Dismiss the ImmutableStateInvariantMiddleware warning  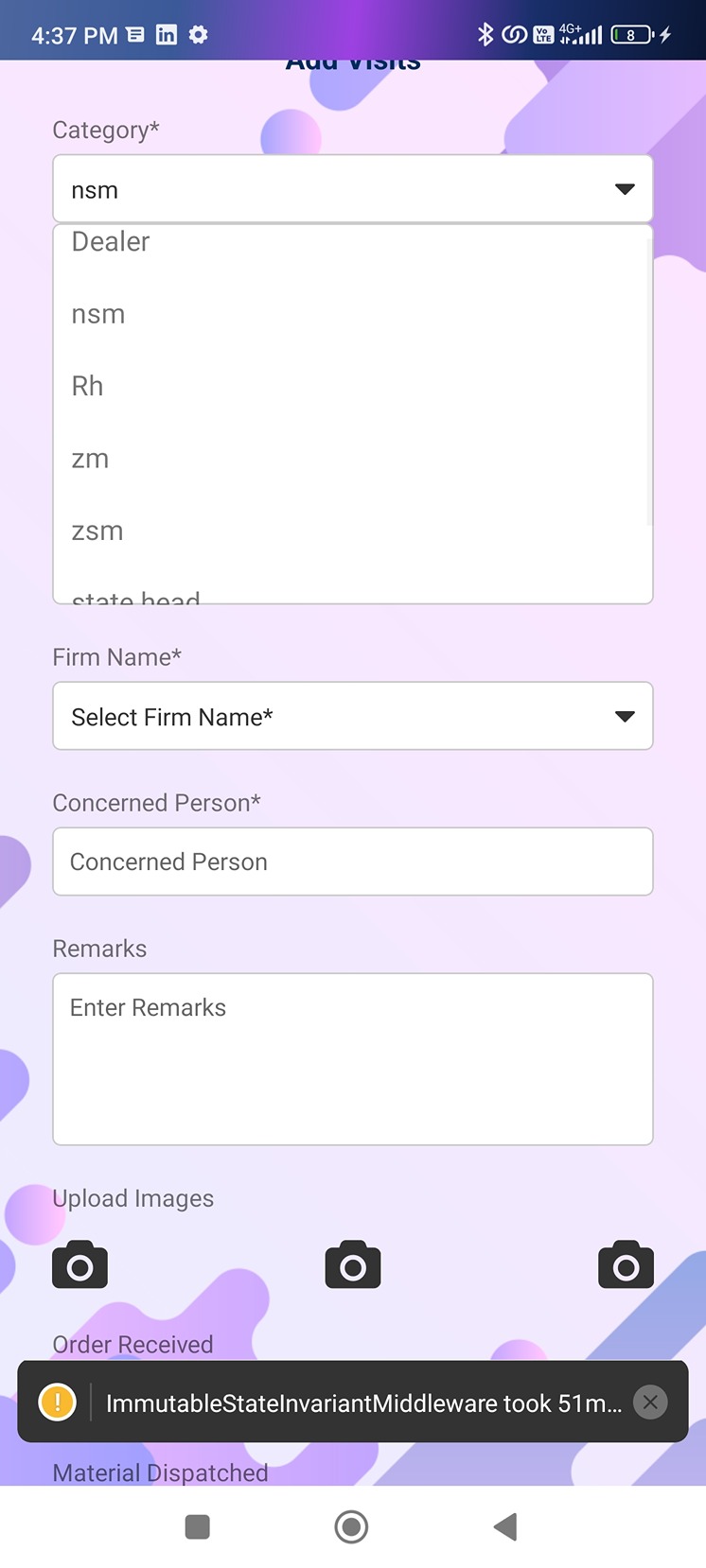point(650,1402)
